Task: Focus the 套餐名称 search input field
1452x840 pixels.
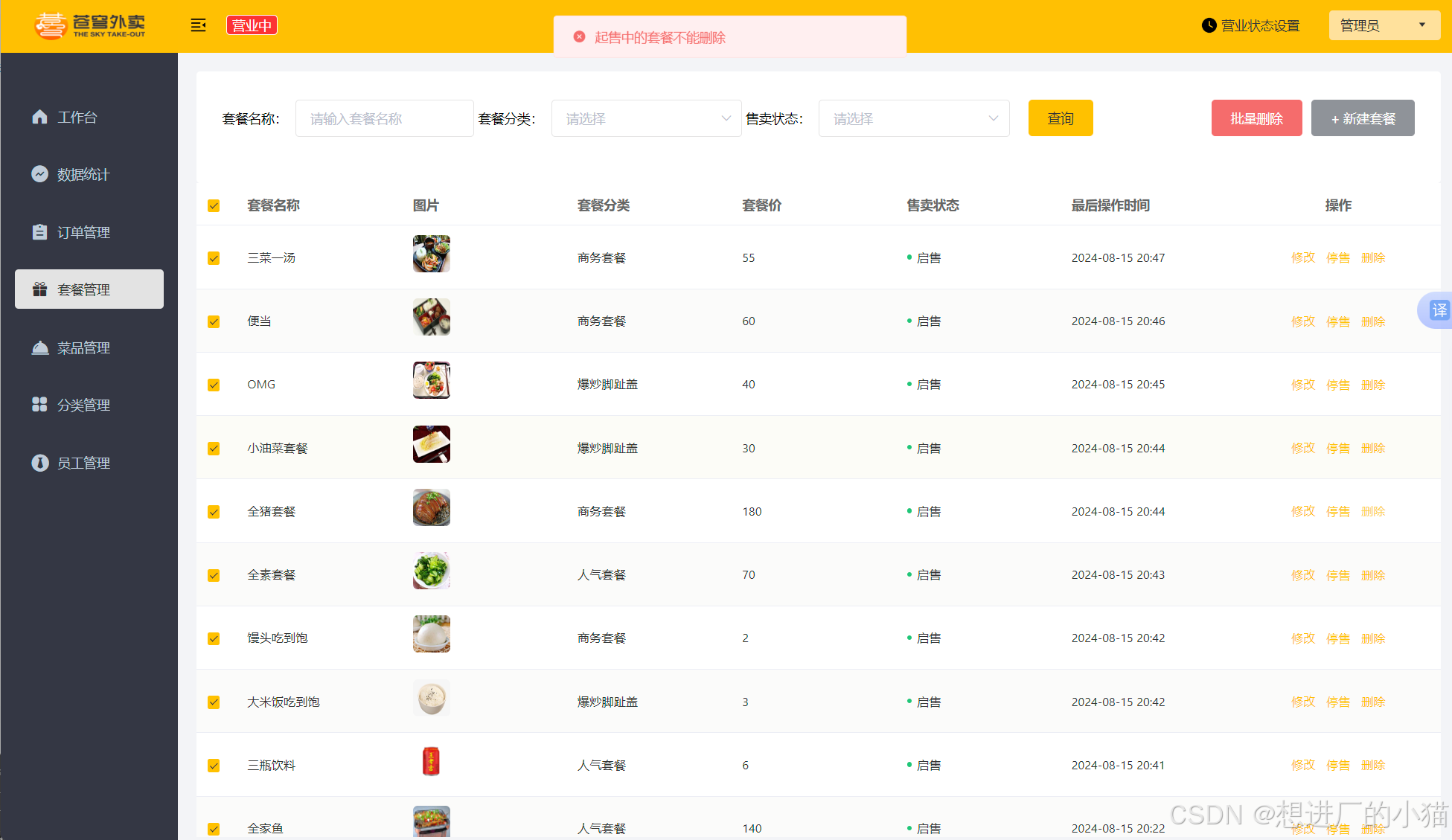Action: pos(384,118)
